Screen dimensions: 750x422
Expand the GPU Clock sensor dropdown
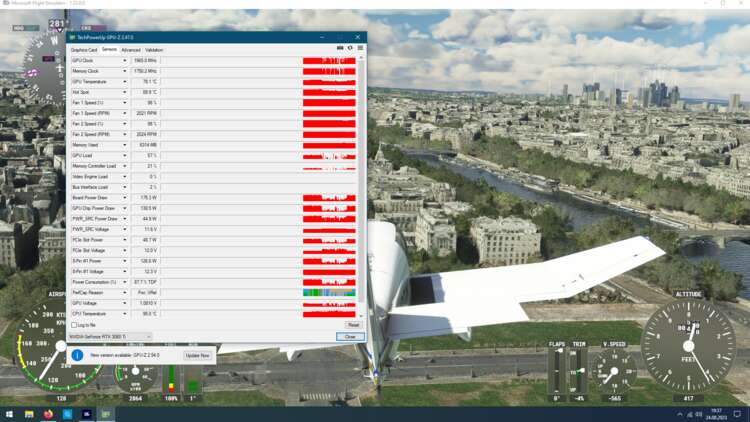tap(125, 61)
